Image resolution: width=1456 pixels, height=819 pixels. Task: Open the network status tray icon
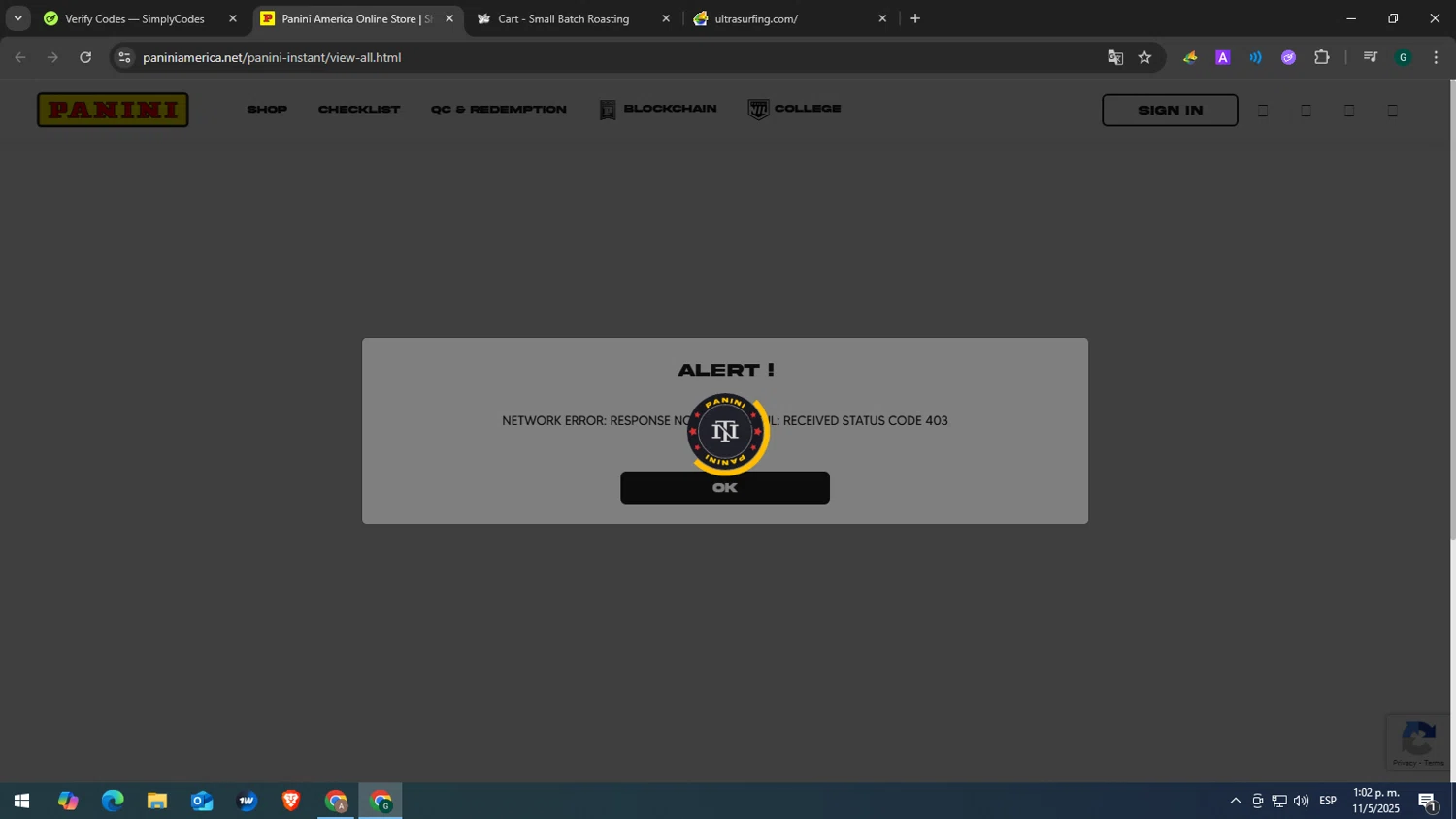[1279, 801]
